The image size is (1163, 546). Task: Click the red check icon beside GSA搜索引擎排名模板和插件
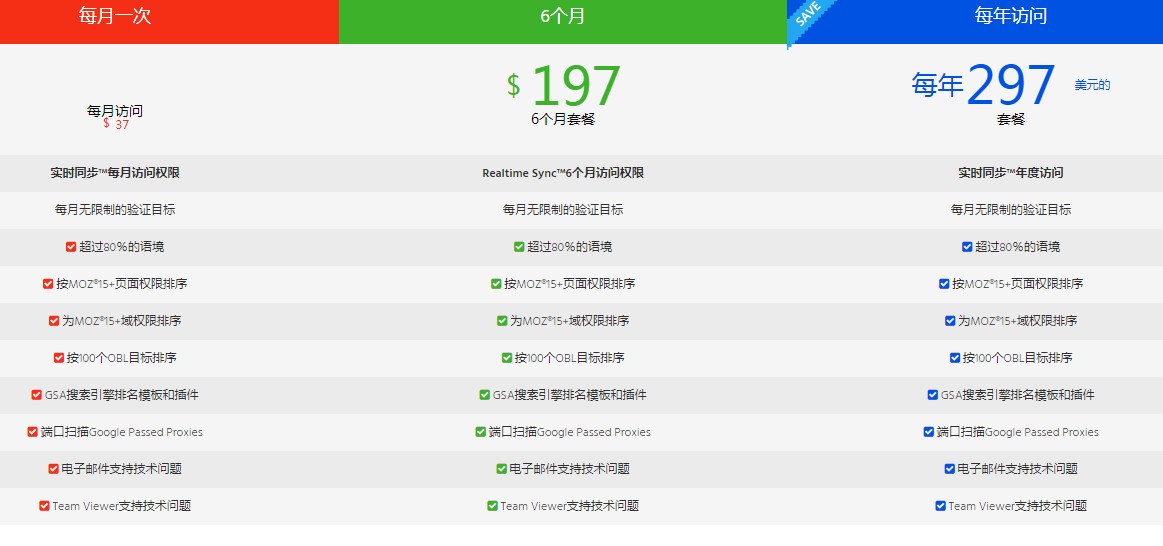(36, 395)
